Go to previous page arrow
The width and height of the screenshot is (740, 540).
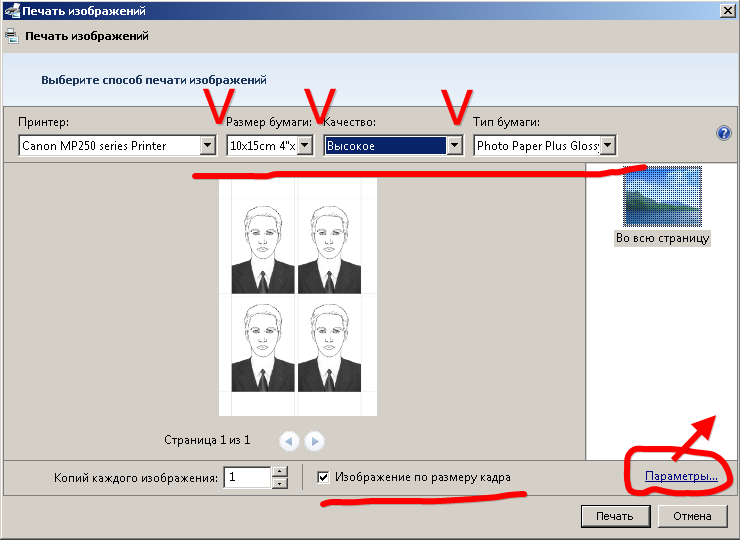point(289,441)
